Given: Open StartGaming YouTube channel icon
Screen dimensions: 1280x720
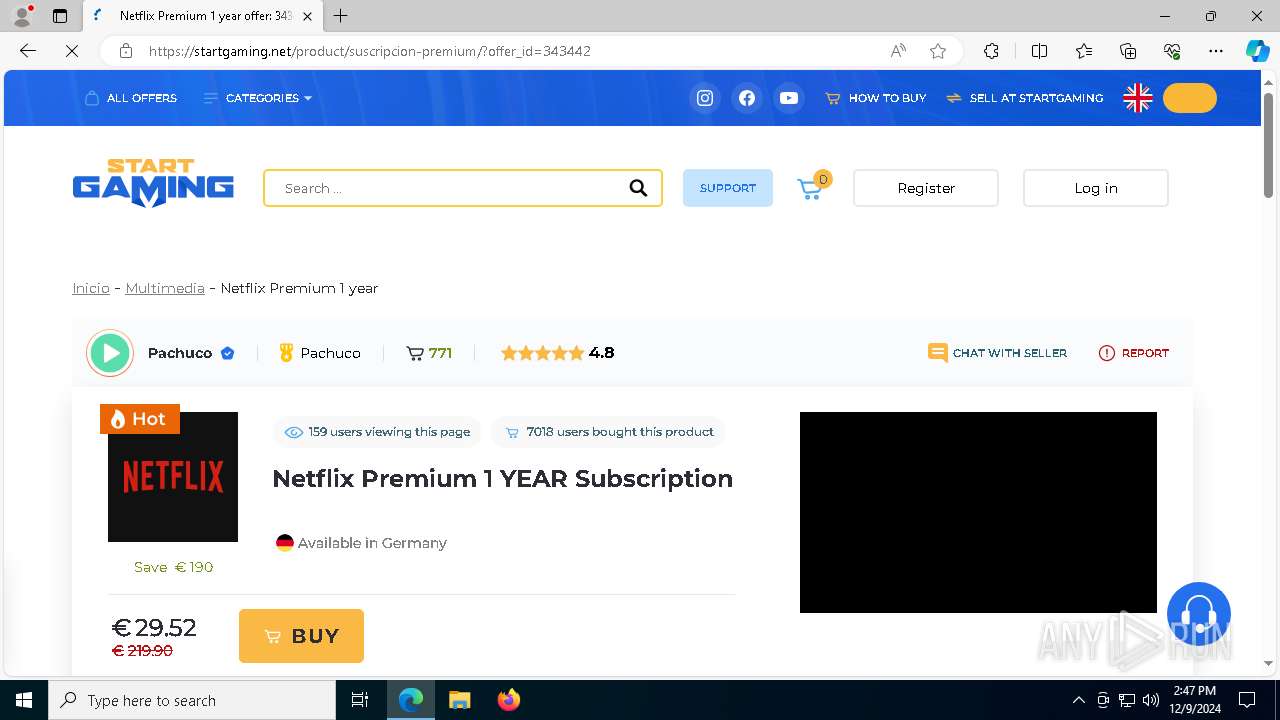Looking at the screenshot, I should coord(789,98).
